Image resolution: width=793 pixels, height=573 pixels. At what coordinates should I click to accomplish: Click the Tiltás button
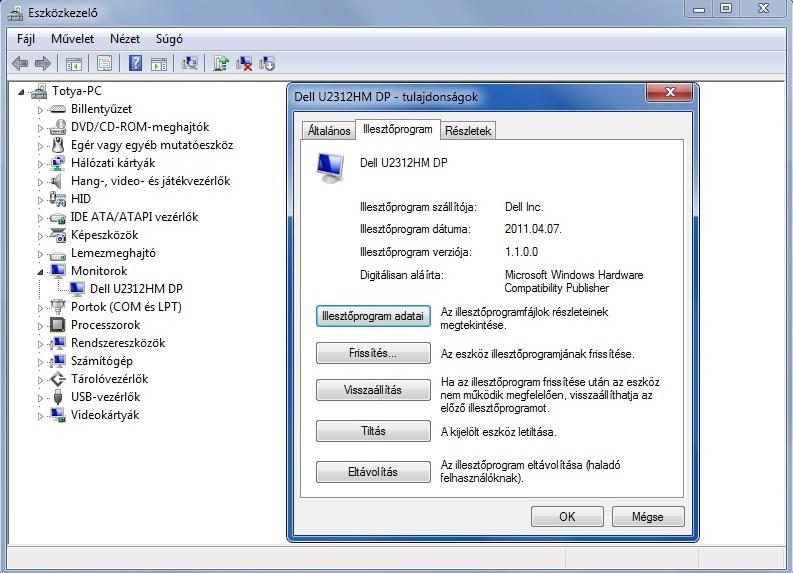pyautogui.click(x=373, y=431)
